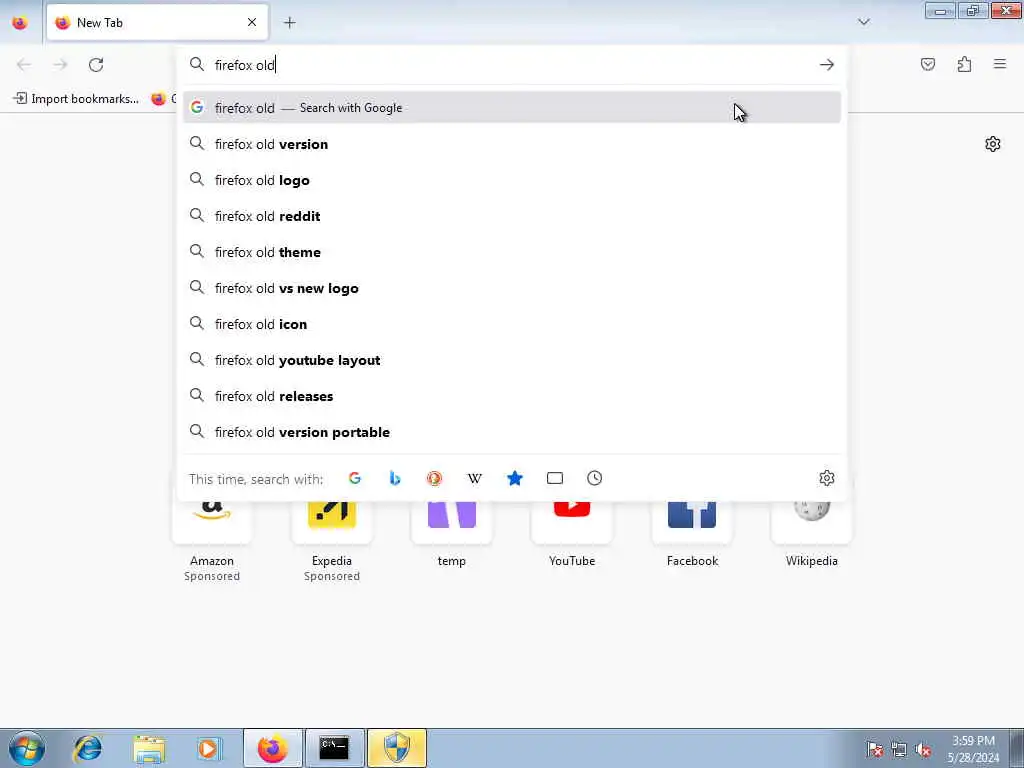The width and height of the screenshot is (1024, 768).
Task: Search bookmarks with the star icon
Action: 515,478
